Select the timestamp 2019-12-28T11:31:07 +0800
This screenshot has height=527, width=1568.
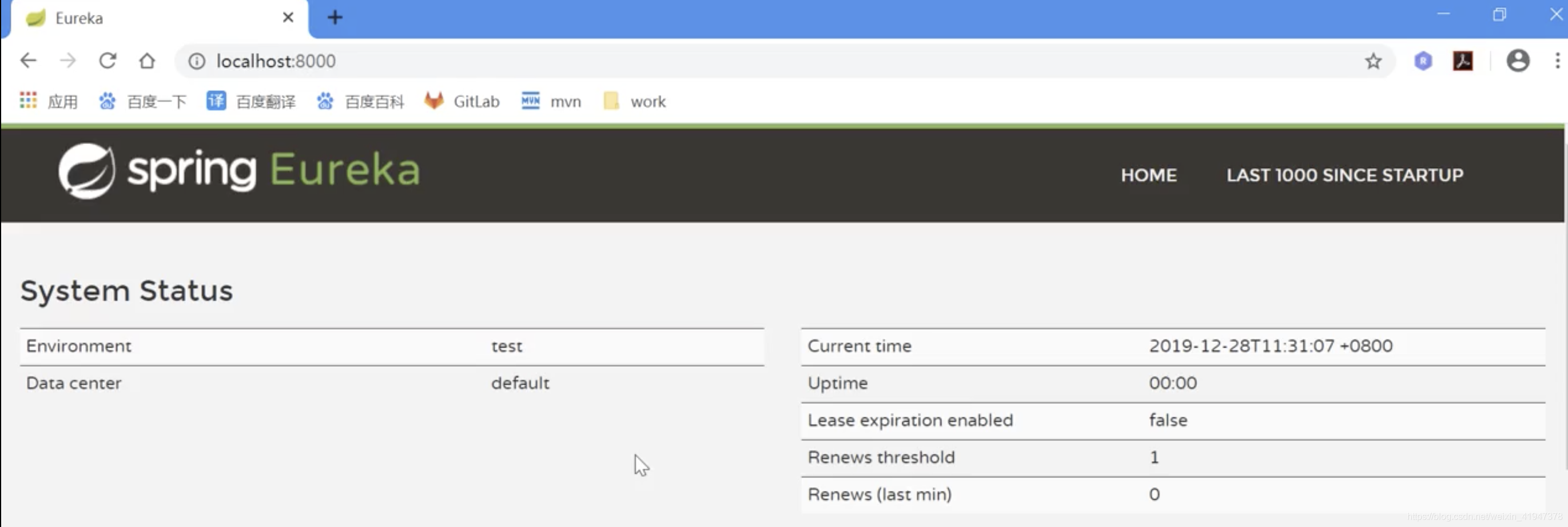(x=1270, y=346)
